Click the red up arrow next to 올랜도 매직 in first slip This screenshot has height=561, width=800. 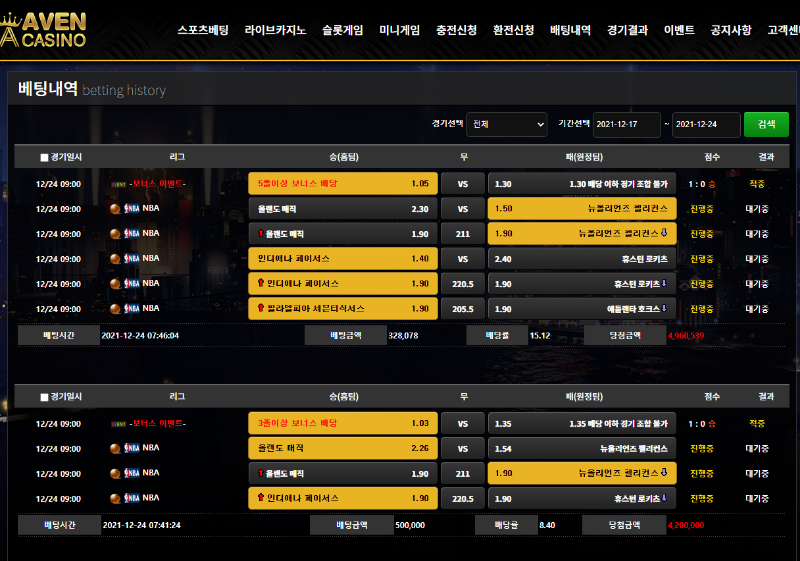[261, 233]
